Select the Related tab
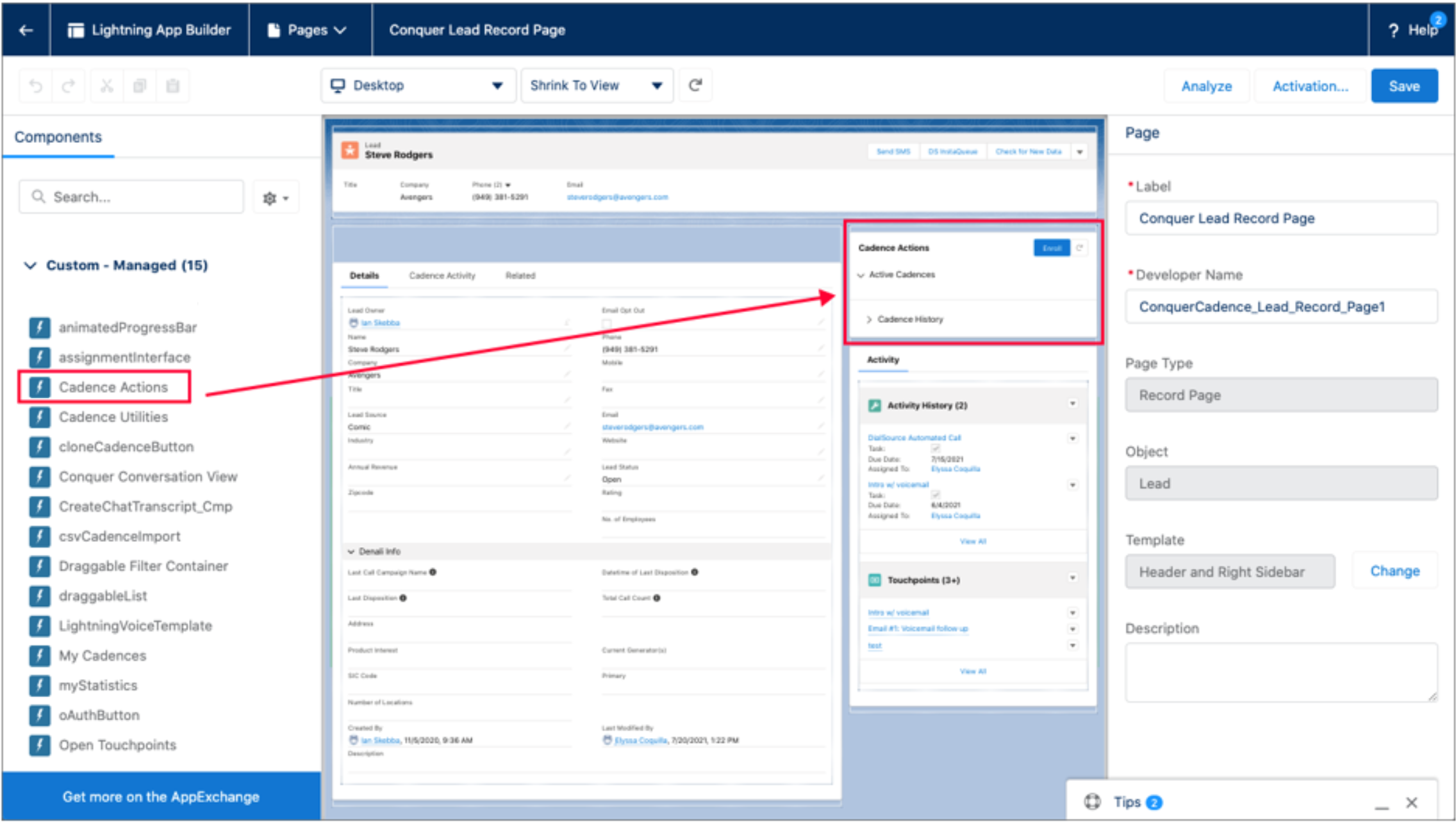The width and height of the screenshot is (1456, 822). [520, 275]
